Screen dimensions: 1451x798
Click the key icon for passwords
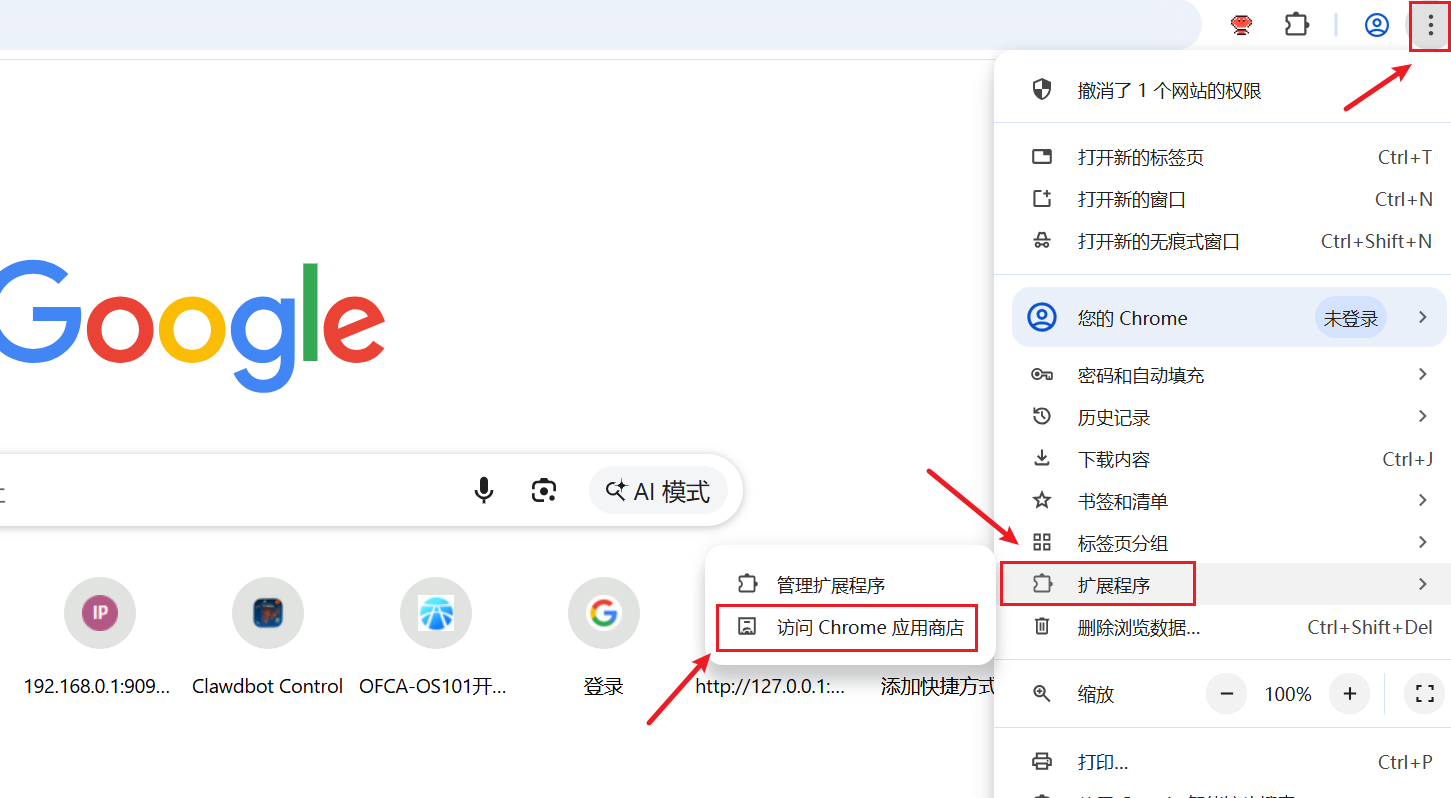click(1042, 375)
